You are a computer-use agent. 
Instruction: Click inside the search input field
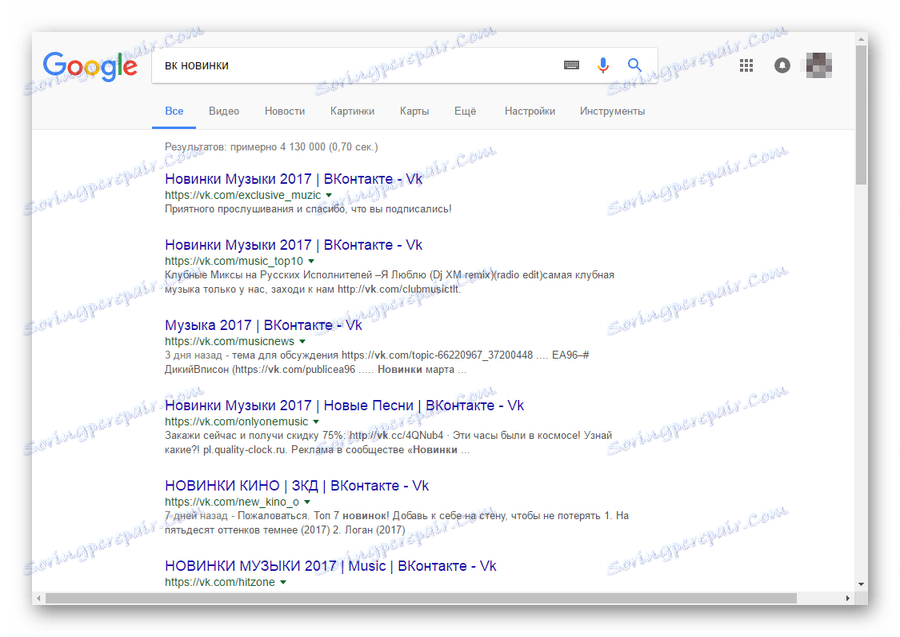(350, 64)
